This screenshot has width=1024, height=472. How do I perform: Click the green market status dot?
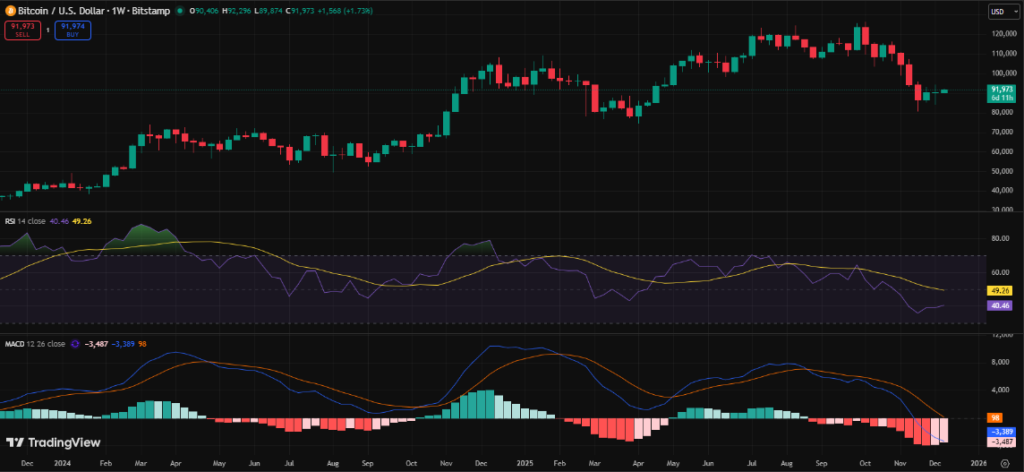pos(179,11)
